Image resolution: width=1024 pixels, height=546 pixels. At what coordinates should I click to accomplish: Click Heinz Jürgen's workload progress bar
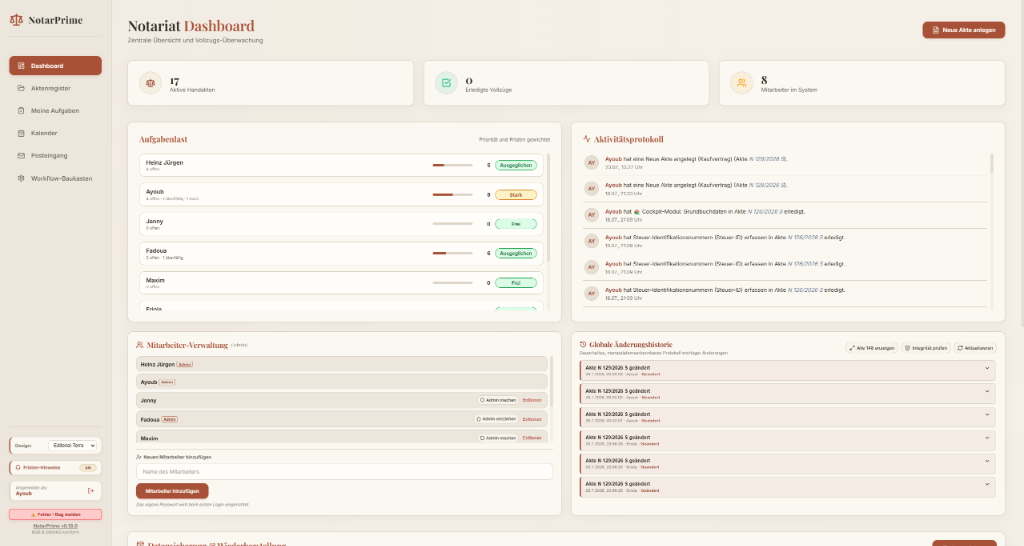pyautogui.click(x=453, y=165)
